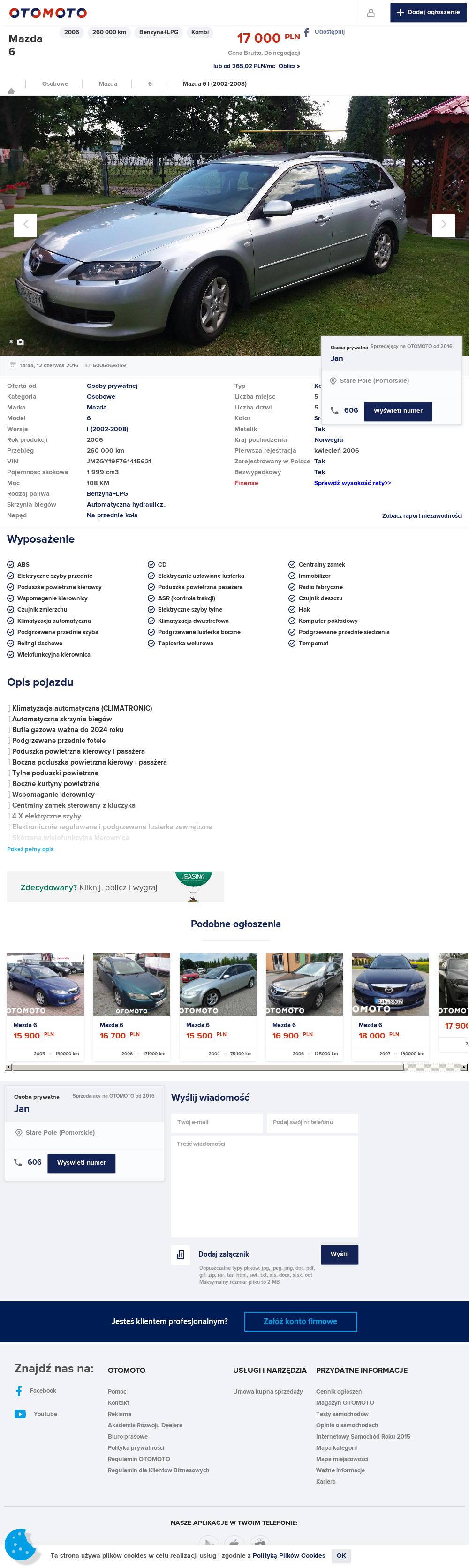Viewport: 469px width, 1568px height.
Task: Click the Dodaj ogłoszenie button
Action: point(428,12)
